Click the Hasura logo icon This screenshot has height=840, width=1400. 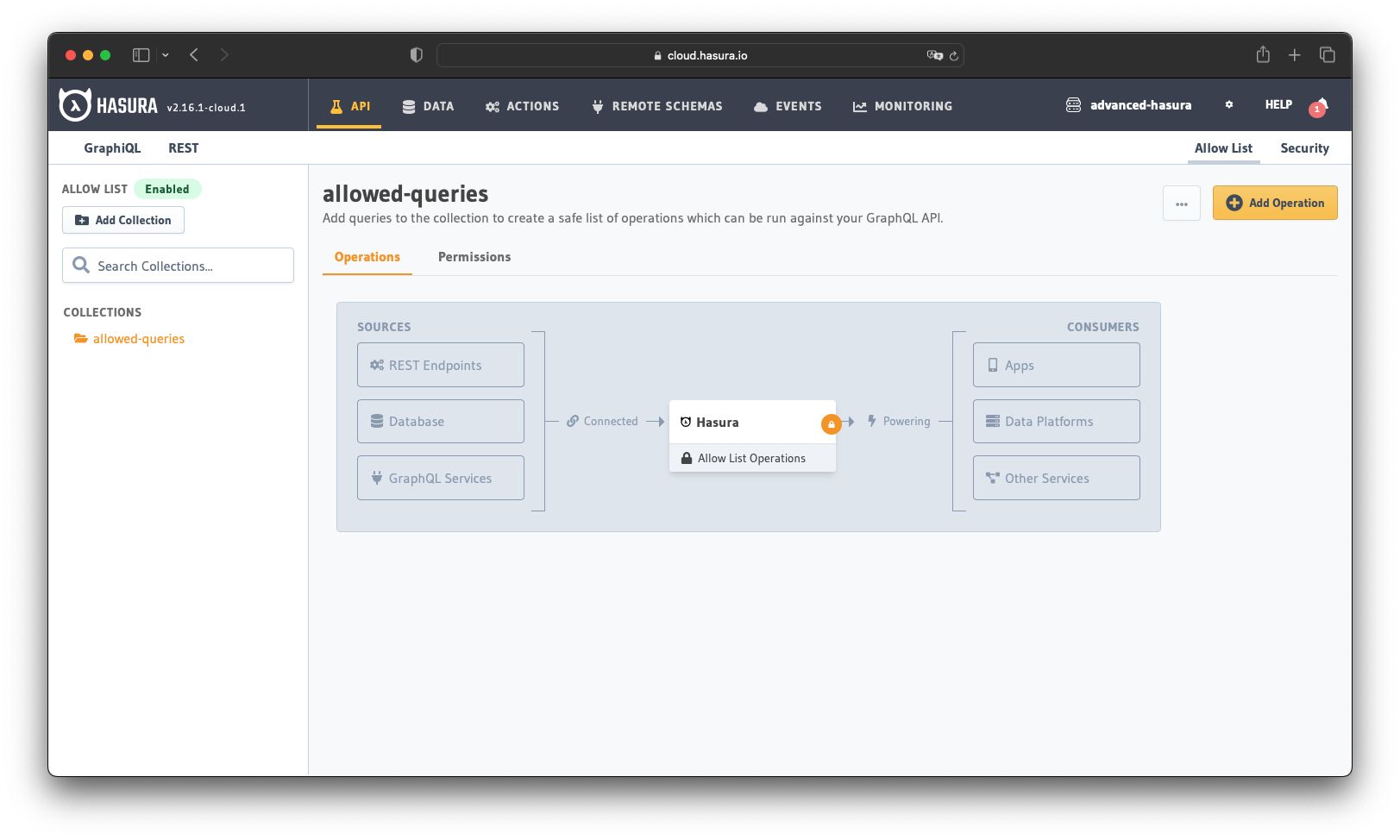[75, 105]
